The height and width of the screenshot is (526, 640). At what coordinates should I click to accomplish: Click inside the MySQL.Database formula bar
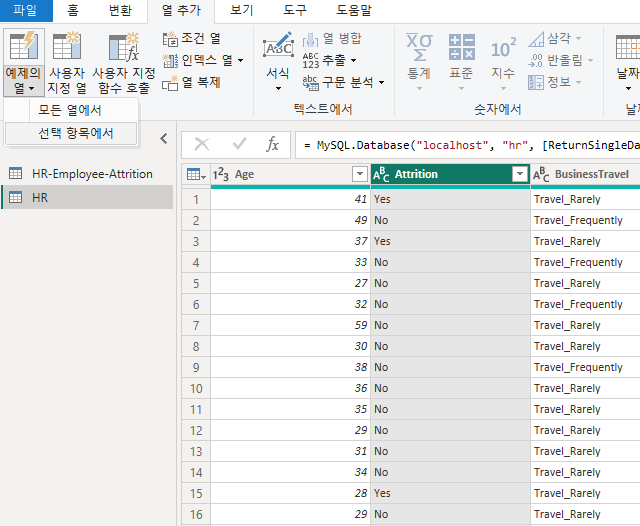click(467, 145)
